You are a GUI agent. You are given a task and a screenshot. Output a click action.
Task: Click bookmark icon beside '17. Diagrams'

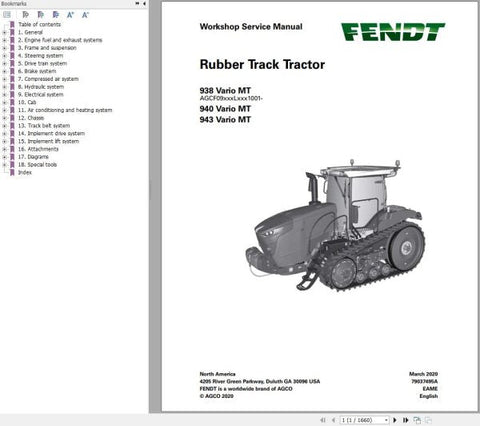click(12, 157)
